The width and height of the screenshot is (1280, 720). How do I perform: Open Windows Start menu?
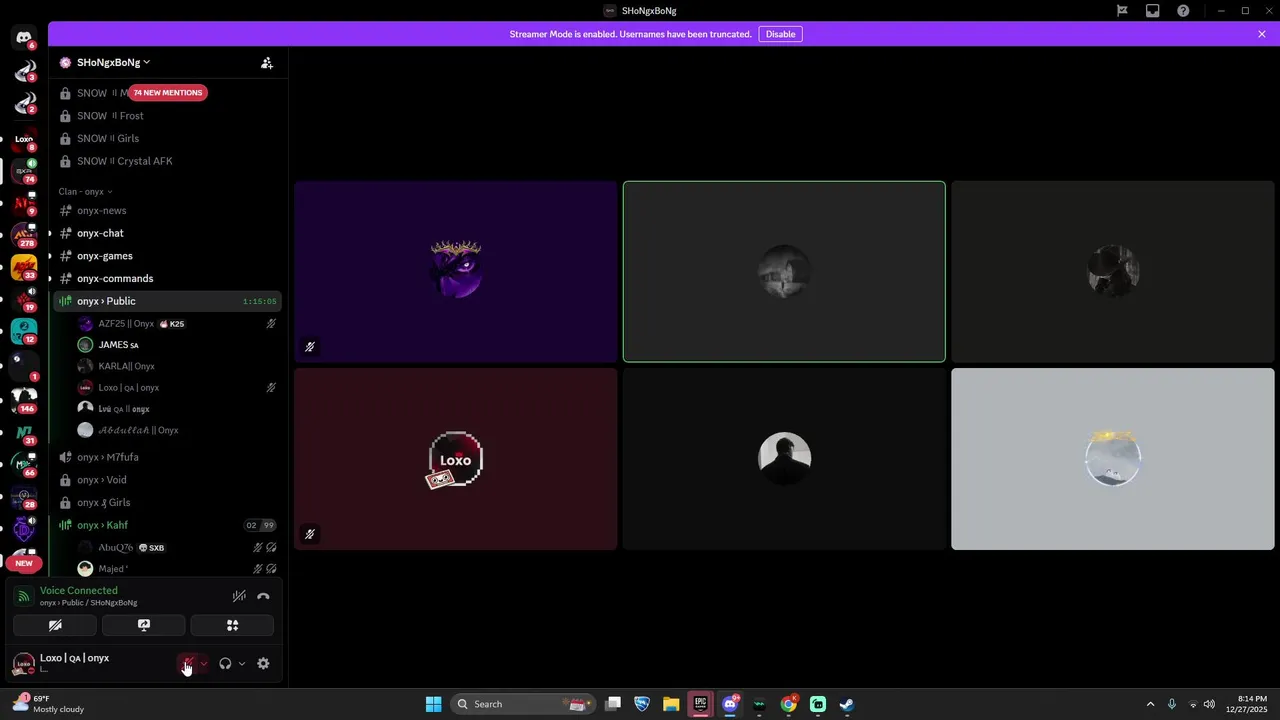tap(433, 704)
